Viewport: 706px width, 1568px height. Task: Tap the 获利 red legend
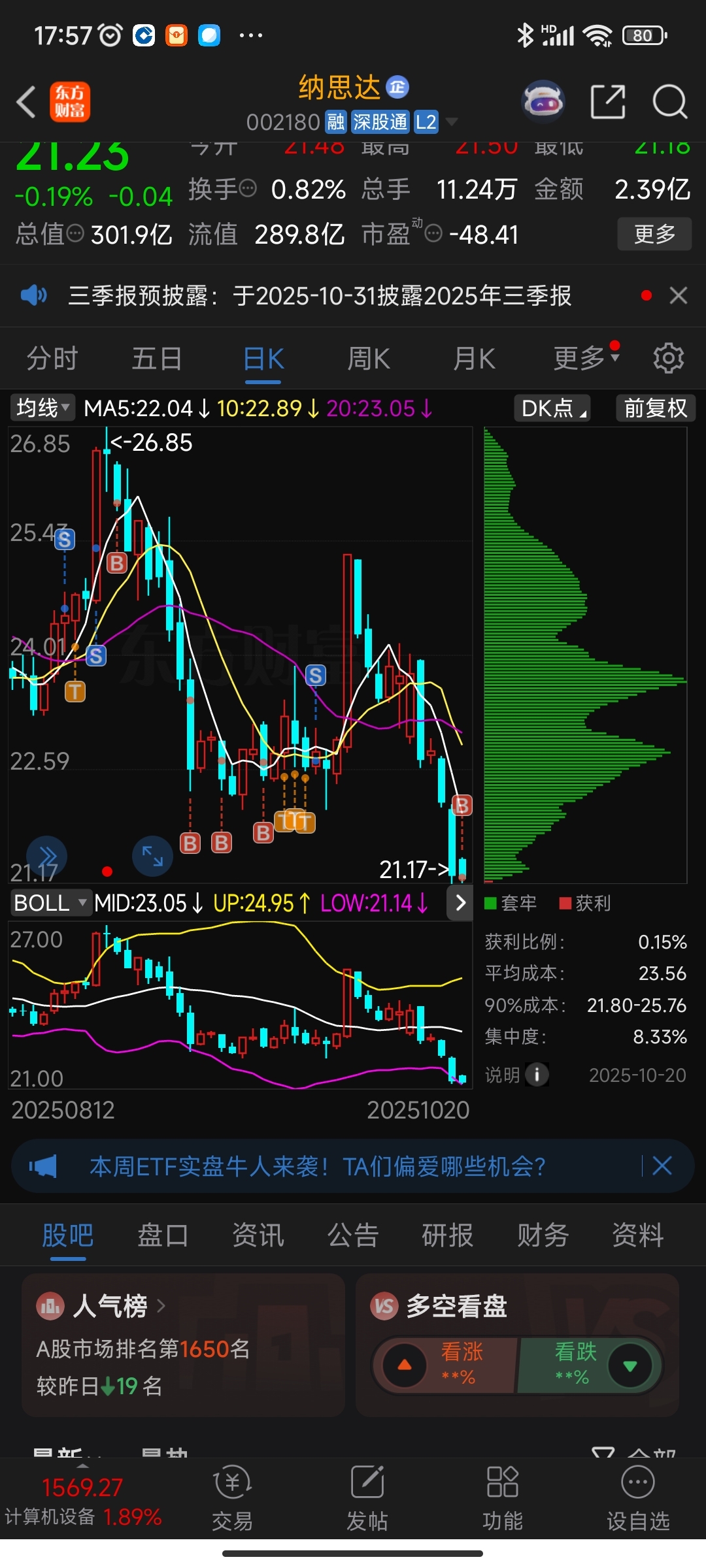point(585,903)
